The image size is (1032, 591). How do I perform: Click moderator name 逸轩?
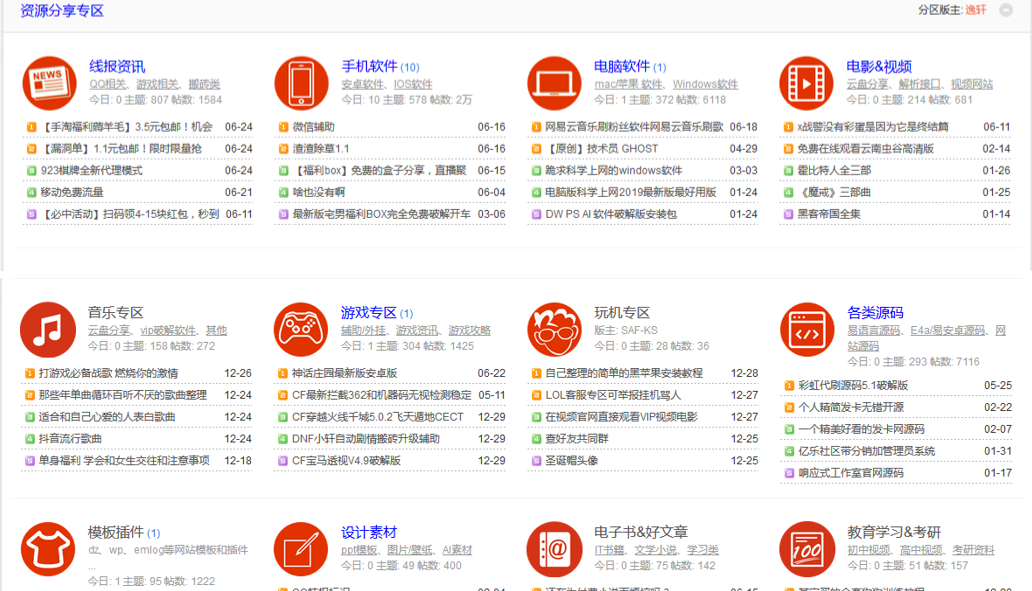(975, 10)
